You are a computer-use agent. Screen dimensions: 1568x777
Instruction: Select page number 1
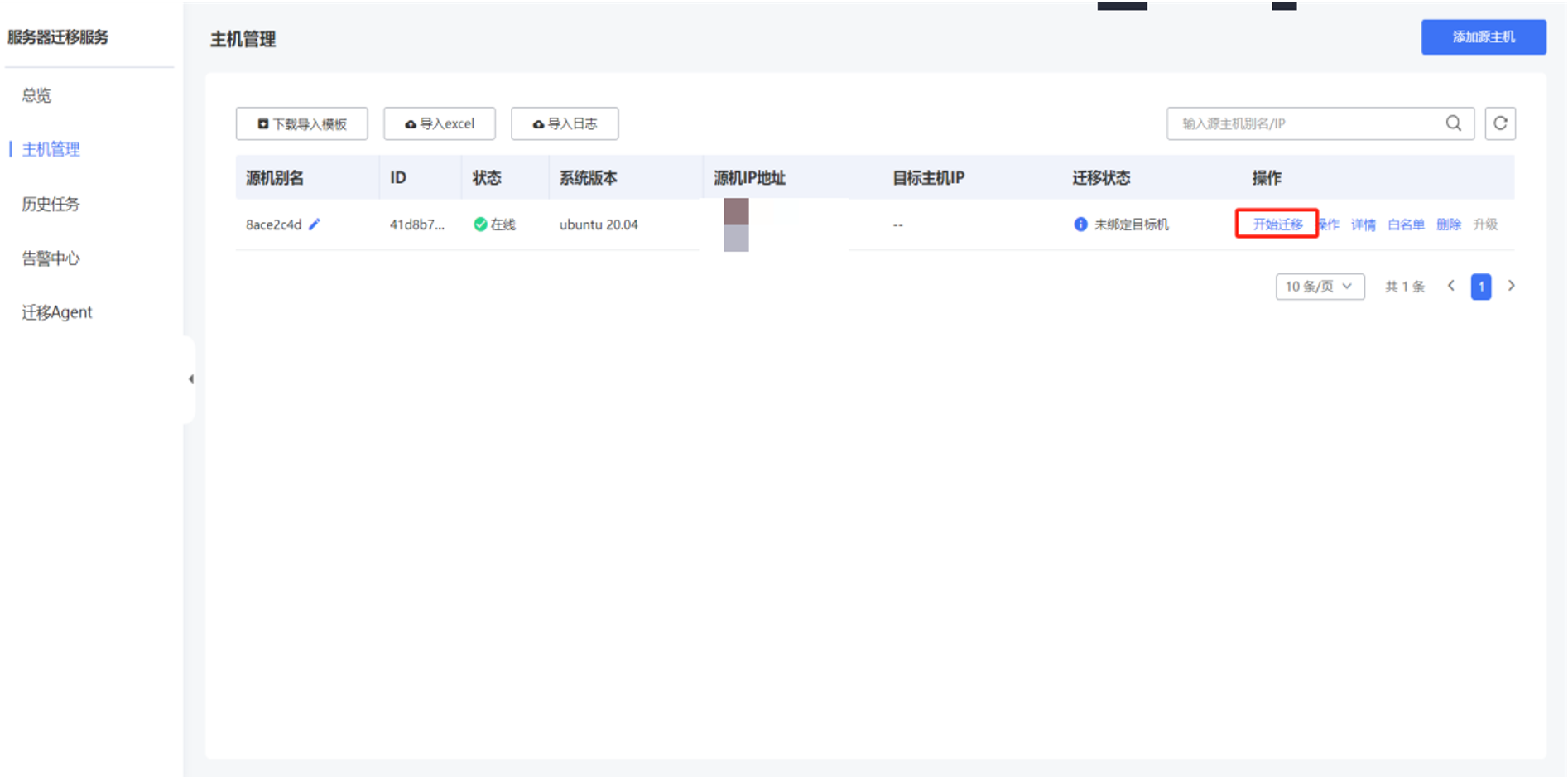click(x=1481, y=287)
